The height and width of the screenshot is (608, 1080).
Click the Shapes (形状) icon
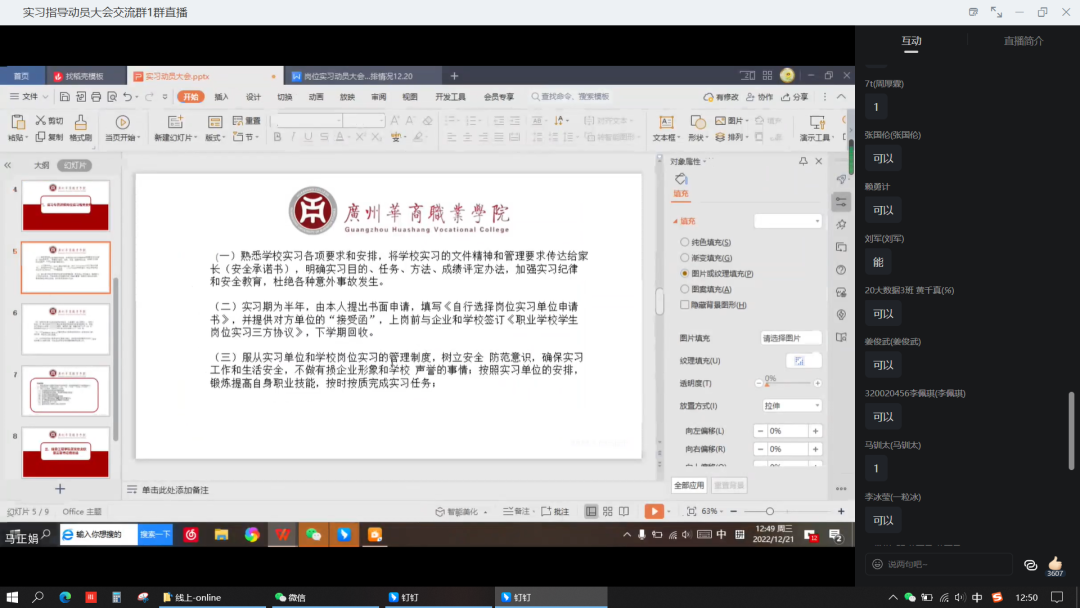(696, 124)
